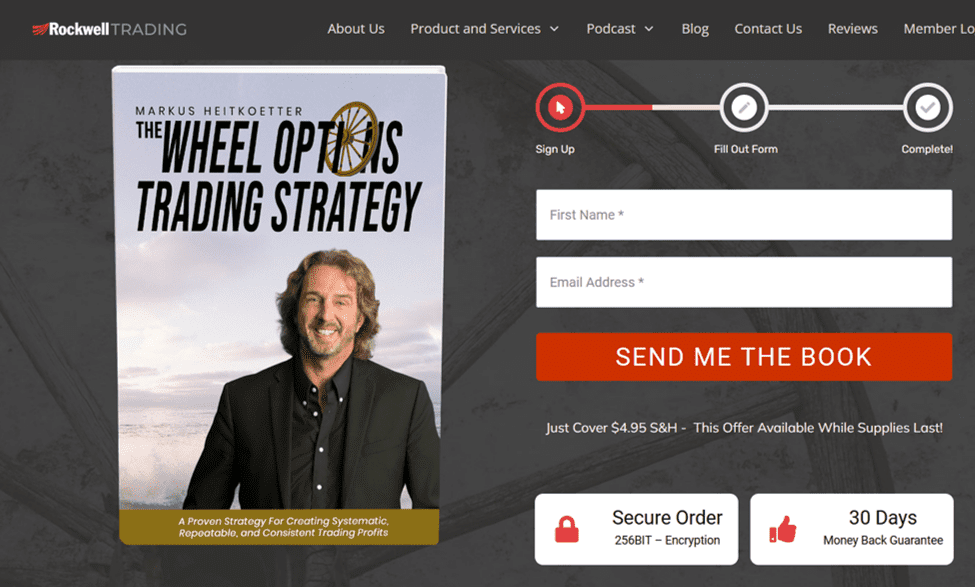Image resolution: width=975 pixels, height=587 pixels.
Task: Open the About Us page
Action: [356, 29]
